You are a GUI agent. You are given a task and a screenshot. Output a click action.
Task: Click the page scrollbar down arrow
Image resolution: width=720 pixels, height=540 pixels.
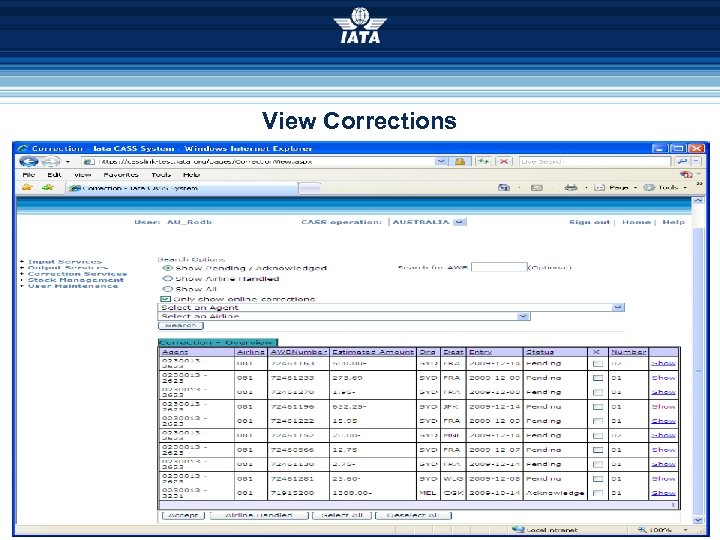pos(698,520)
